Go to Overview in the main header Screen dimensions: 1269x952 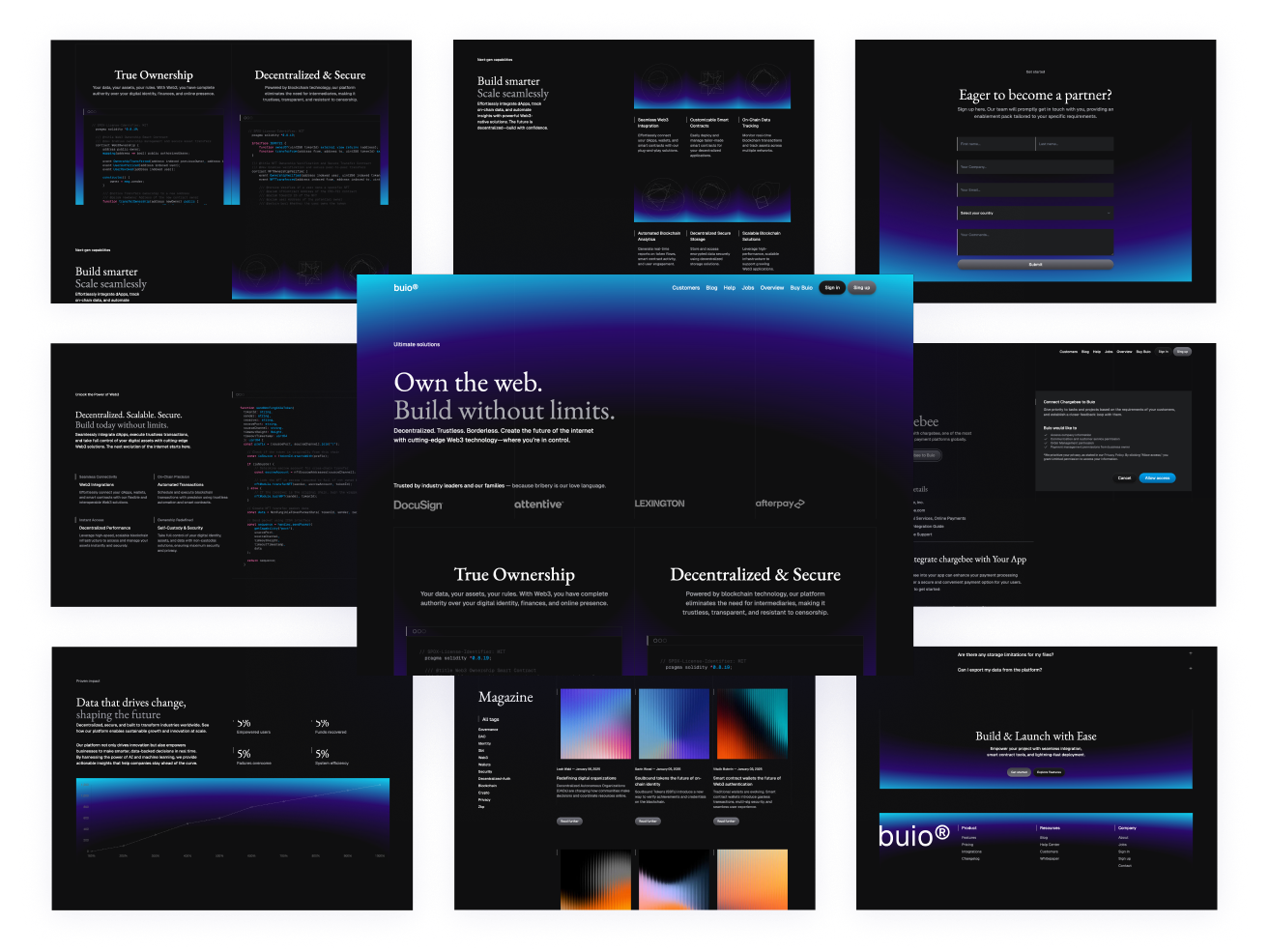772,288
